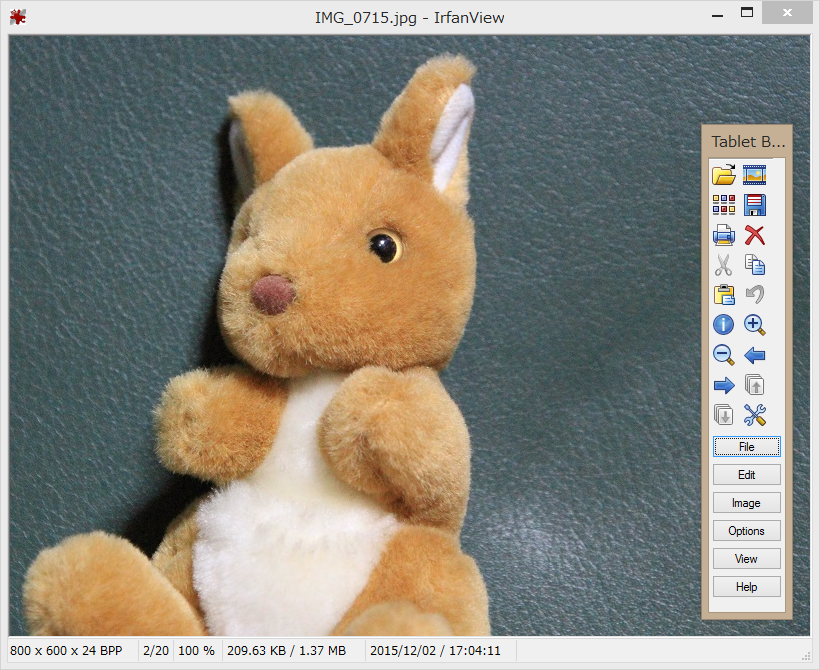Copy the image to clipboard

coord(755,265)
